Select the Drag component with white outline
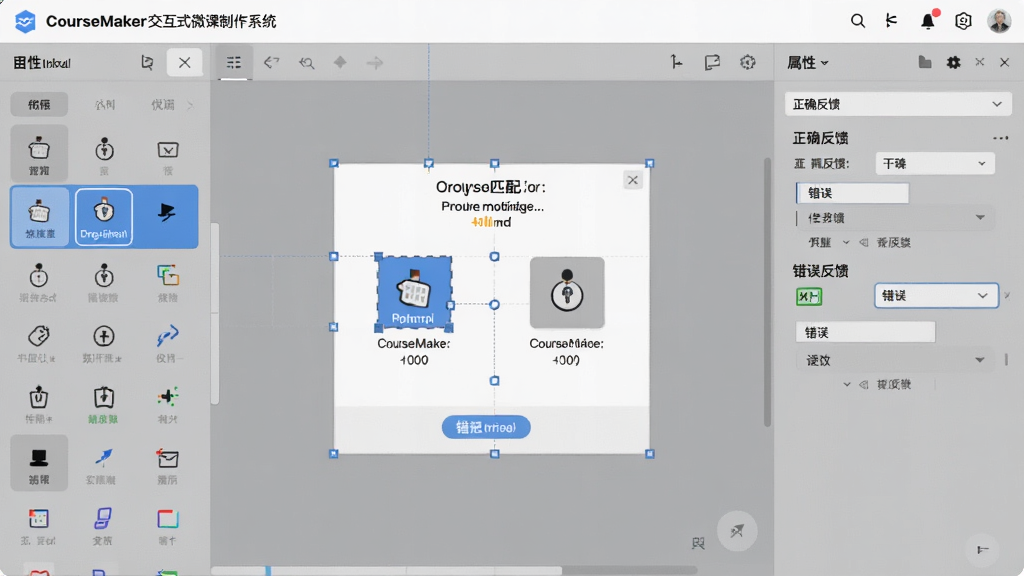This screenshot has height=576, width=1024. click(x=104, y=217)
